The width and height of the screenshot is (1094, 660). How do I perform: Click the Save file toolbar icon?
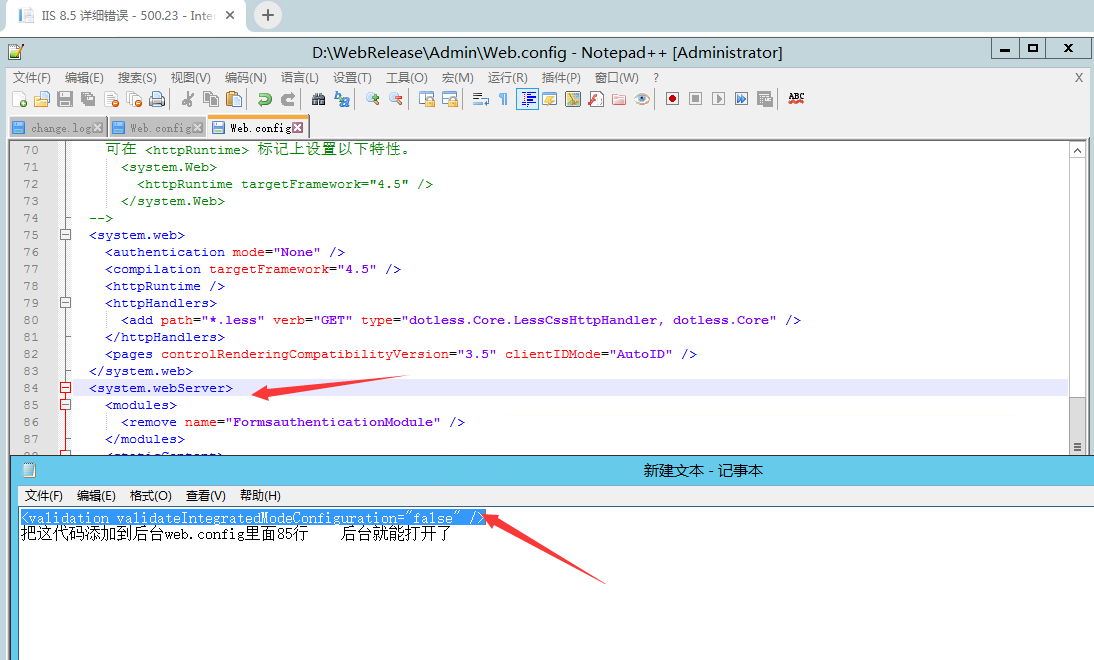click(65, 99)
